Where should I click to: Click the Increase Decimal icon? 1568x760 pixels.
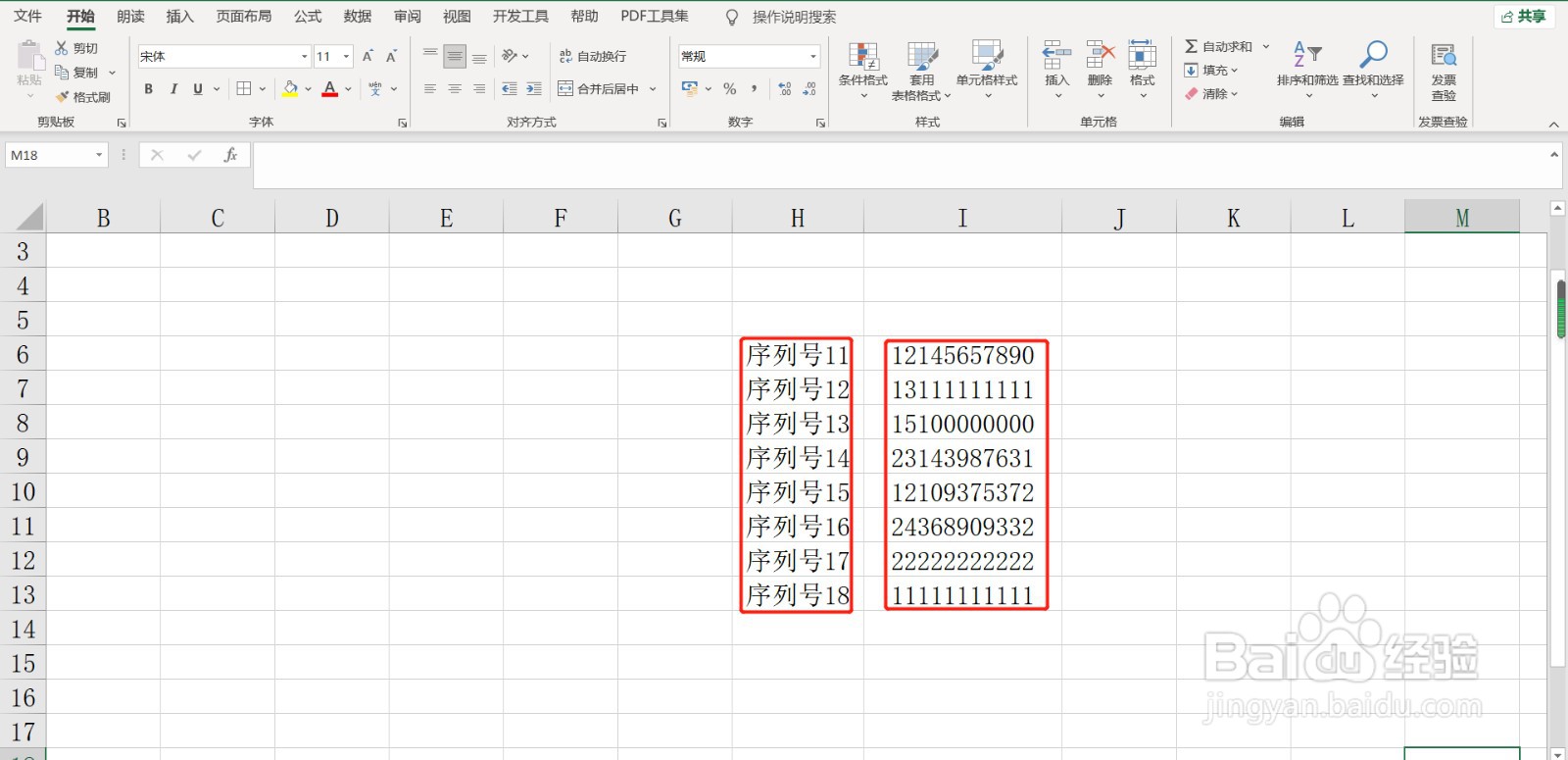pos(784,88)
